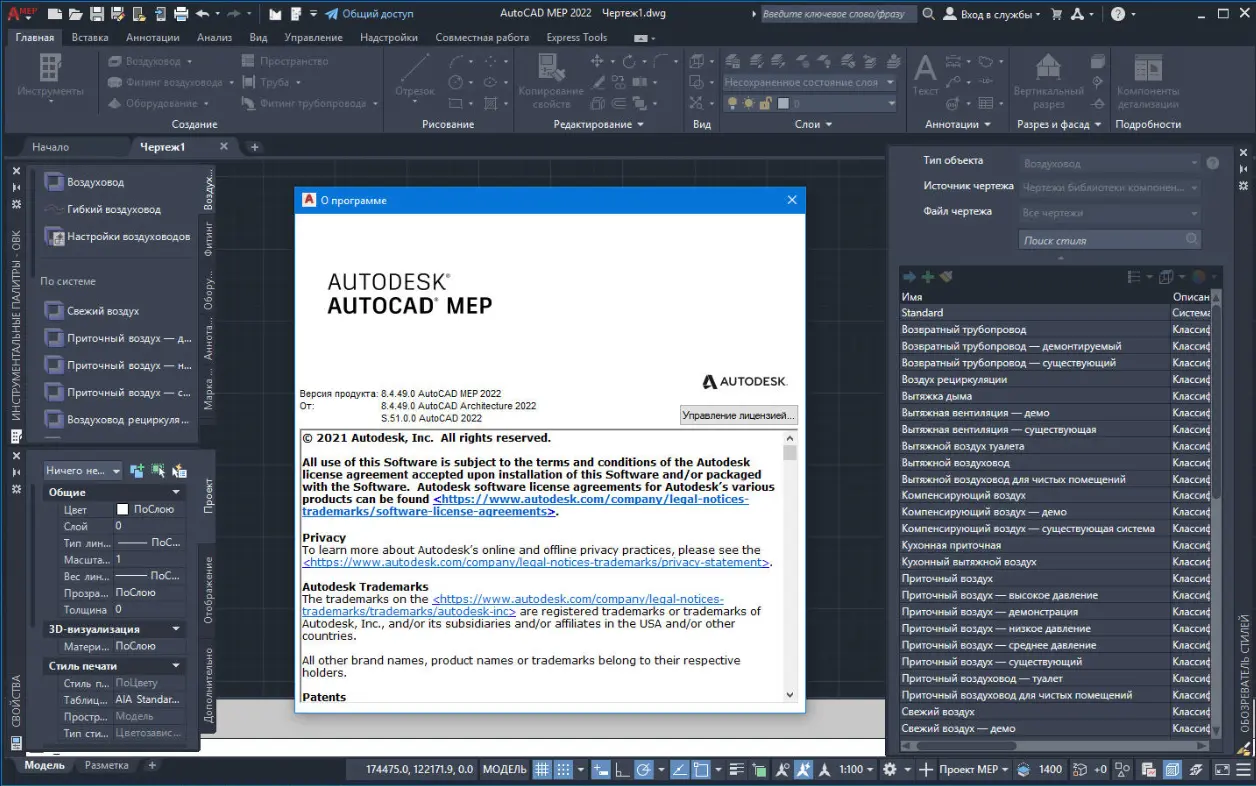
Task: Open the Несохраненное состояние слоя dropdown
Action: pos(809,82)
